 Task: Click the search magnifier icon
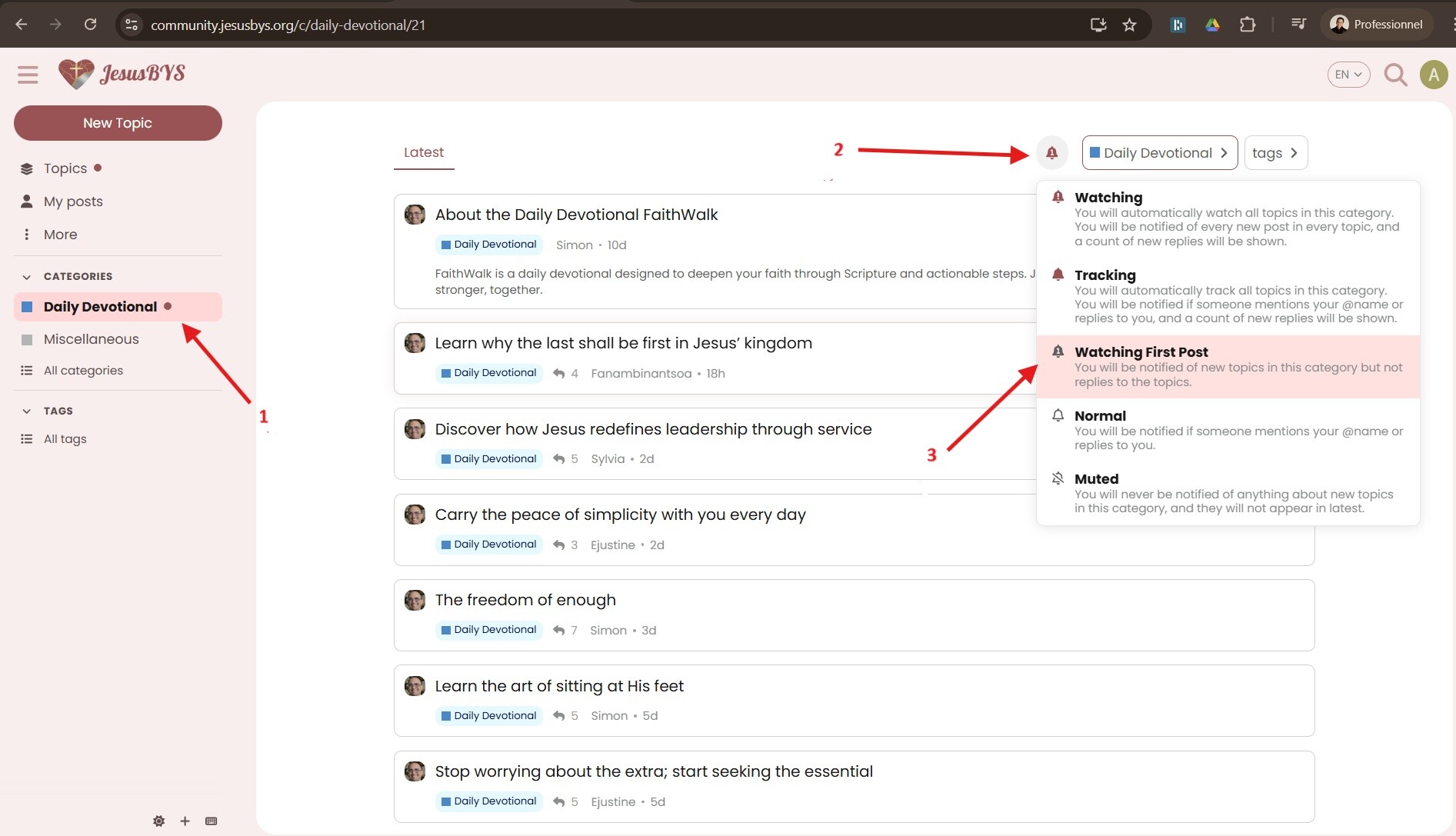coord(1395,75)
